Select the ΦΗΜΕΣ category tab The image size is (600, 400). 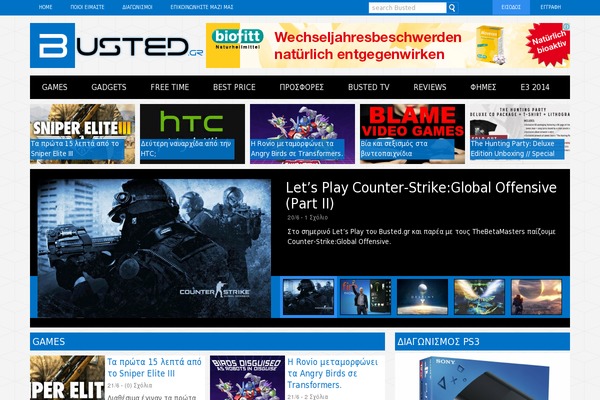click(x=483, y=87)
